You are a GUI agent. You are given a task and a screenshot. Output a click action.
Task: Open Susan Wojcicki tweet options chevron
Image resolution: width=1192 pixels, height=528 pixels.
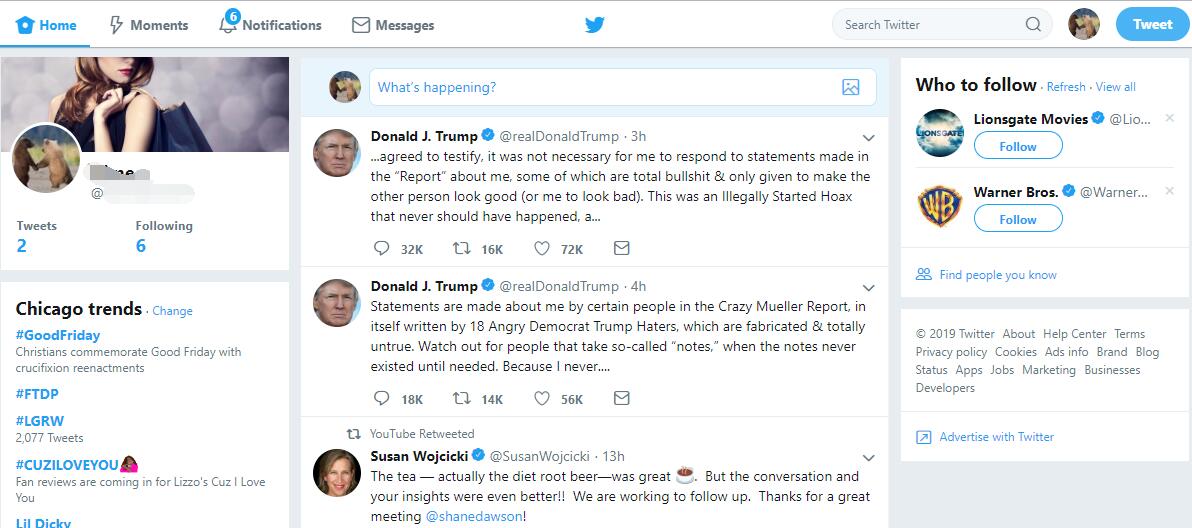(x=868, y=457)
